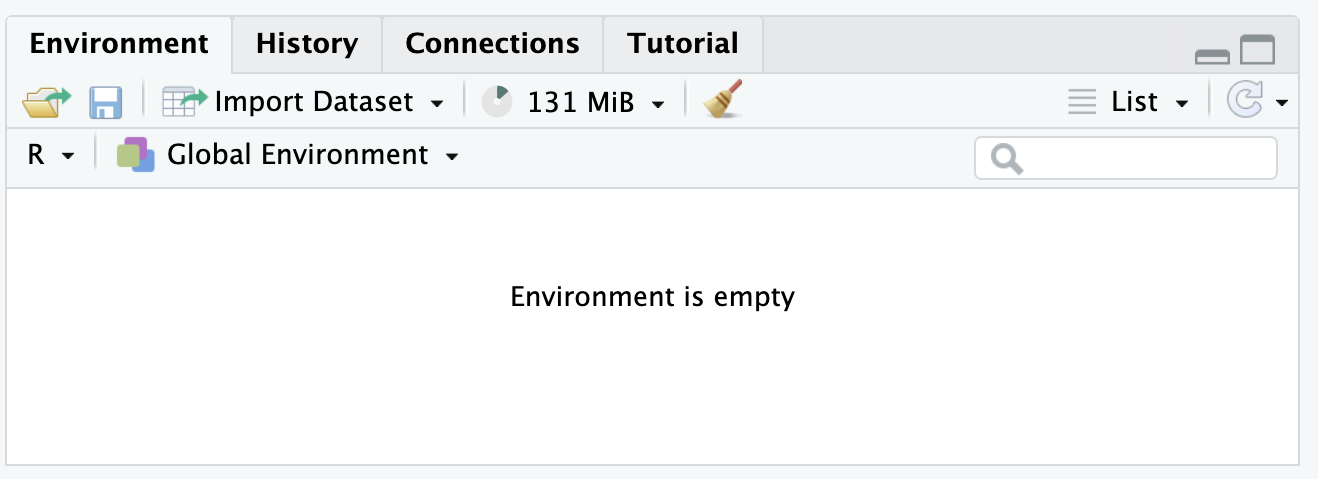The image size is (1318, 479).
Task: Select the Environment tab
Action: (119, 44)
